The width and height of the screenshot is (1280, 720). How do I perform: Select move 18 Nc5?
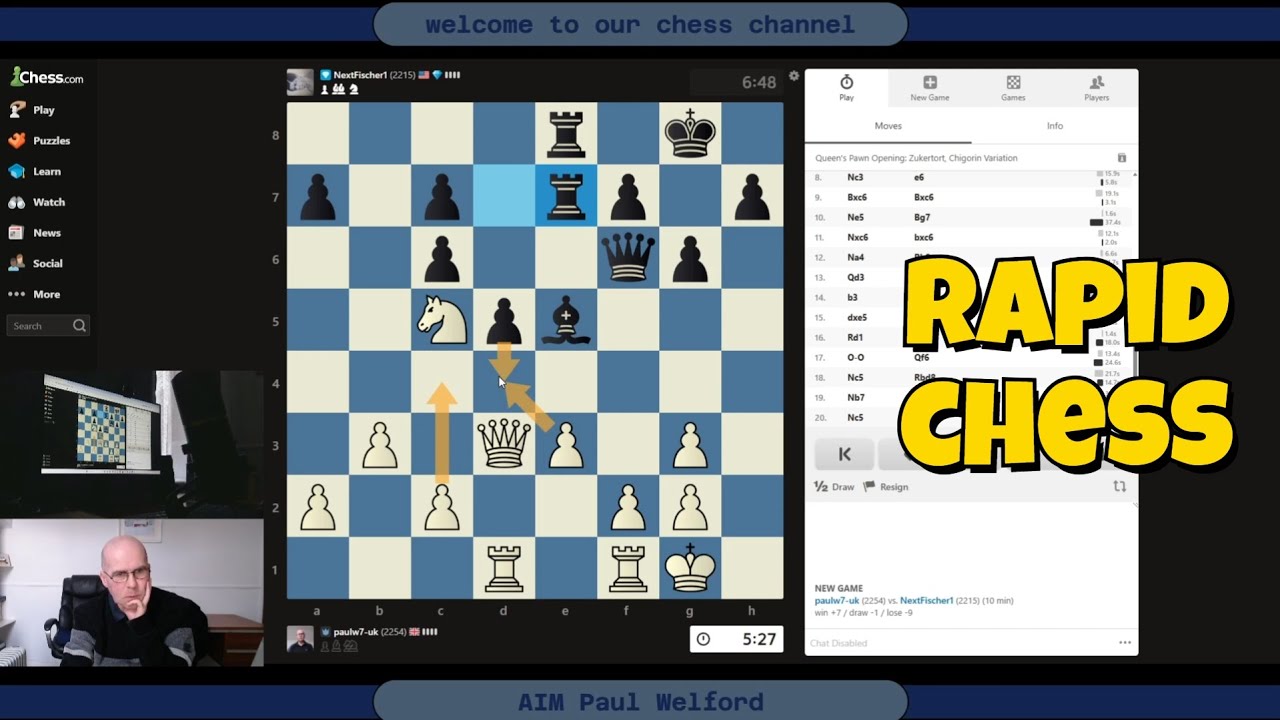(x=856, y=377)
